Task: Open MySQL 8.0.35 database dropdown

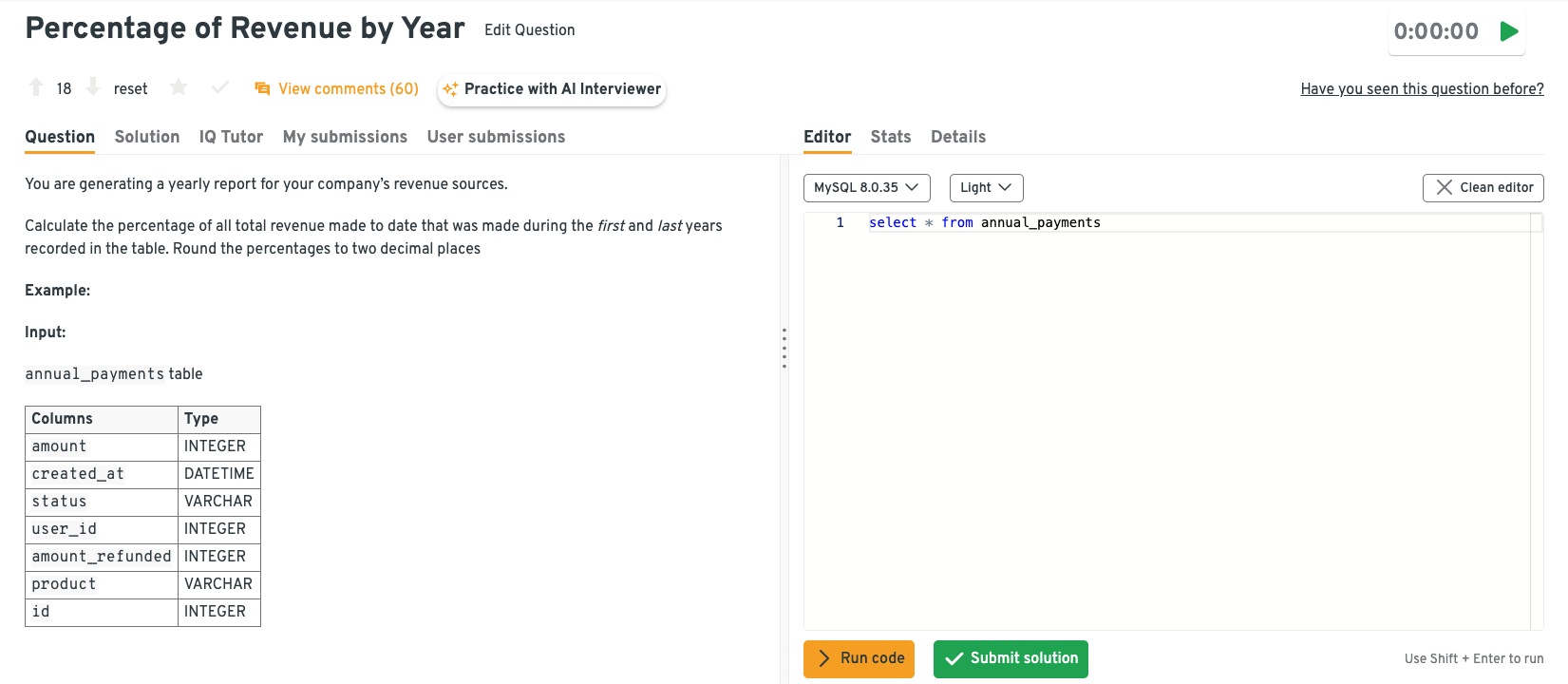Action: pos(866,188)
